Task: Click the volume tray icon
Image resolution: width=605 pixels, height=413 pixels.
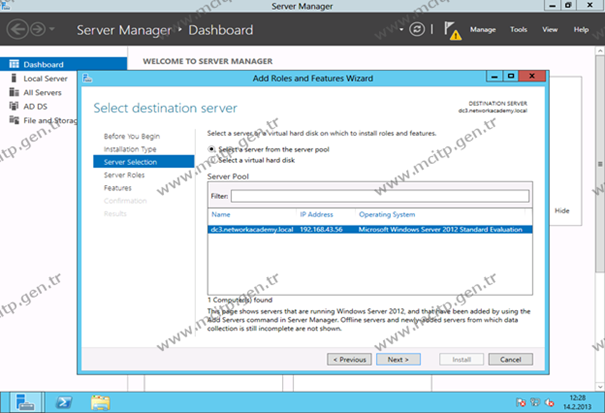Action: [549, 403]
